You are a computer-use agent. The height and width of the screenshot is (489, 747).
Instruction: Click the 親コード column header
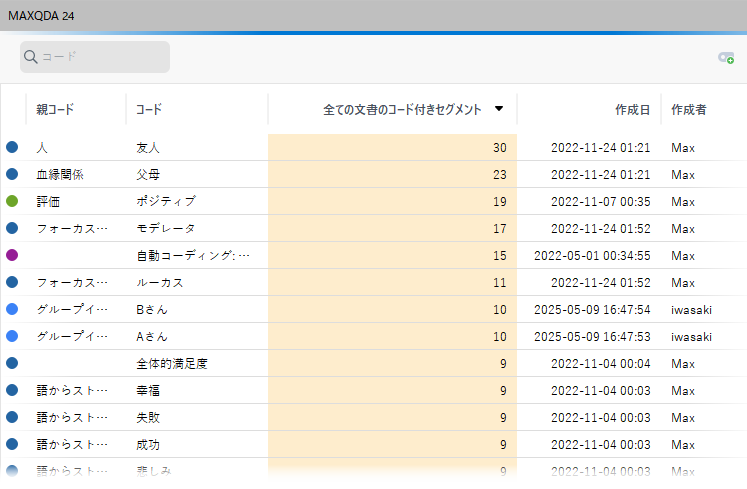[x=55, y=109]
